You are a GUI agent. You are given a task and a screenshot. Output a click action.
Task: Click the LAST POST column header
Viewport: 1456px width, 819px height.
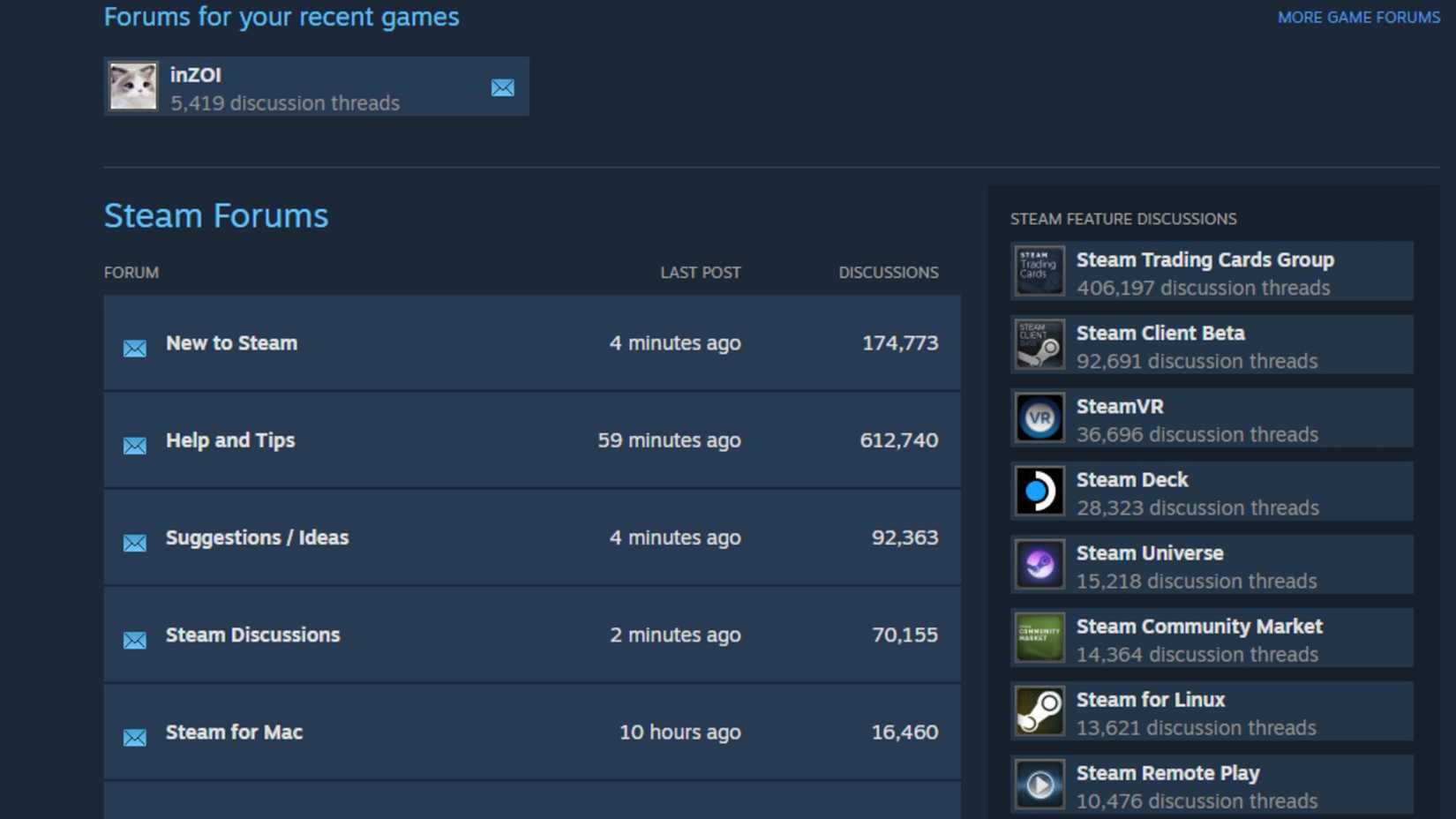point(700,272)
